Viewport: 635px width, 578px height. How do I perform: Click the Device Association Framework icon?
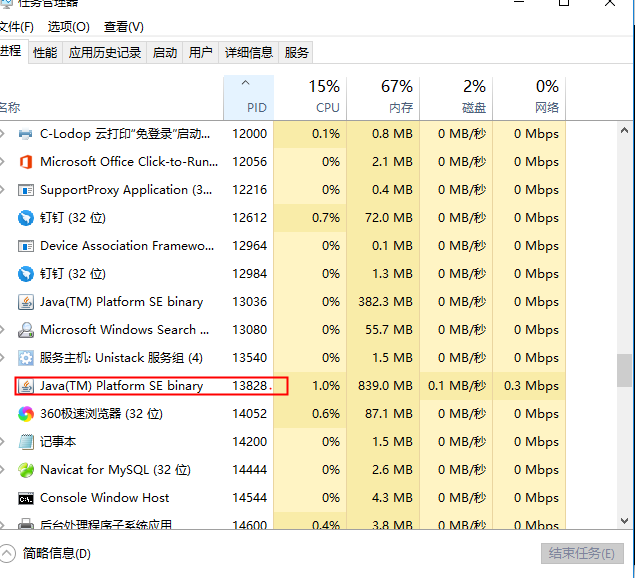pyautogui.click(x=26, y=246)
